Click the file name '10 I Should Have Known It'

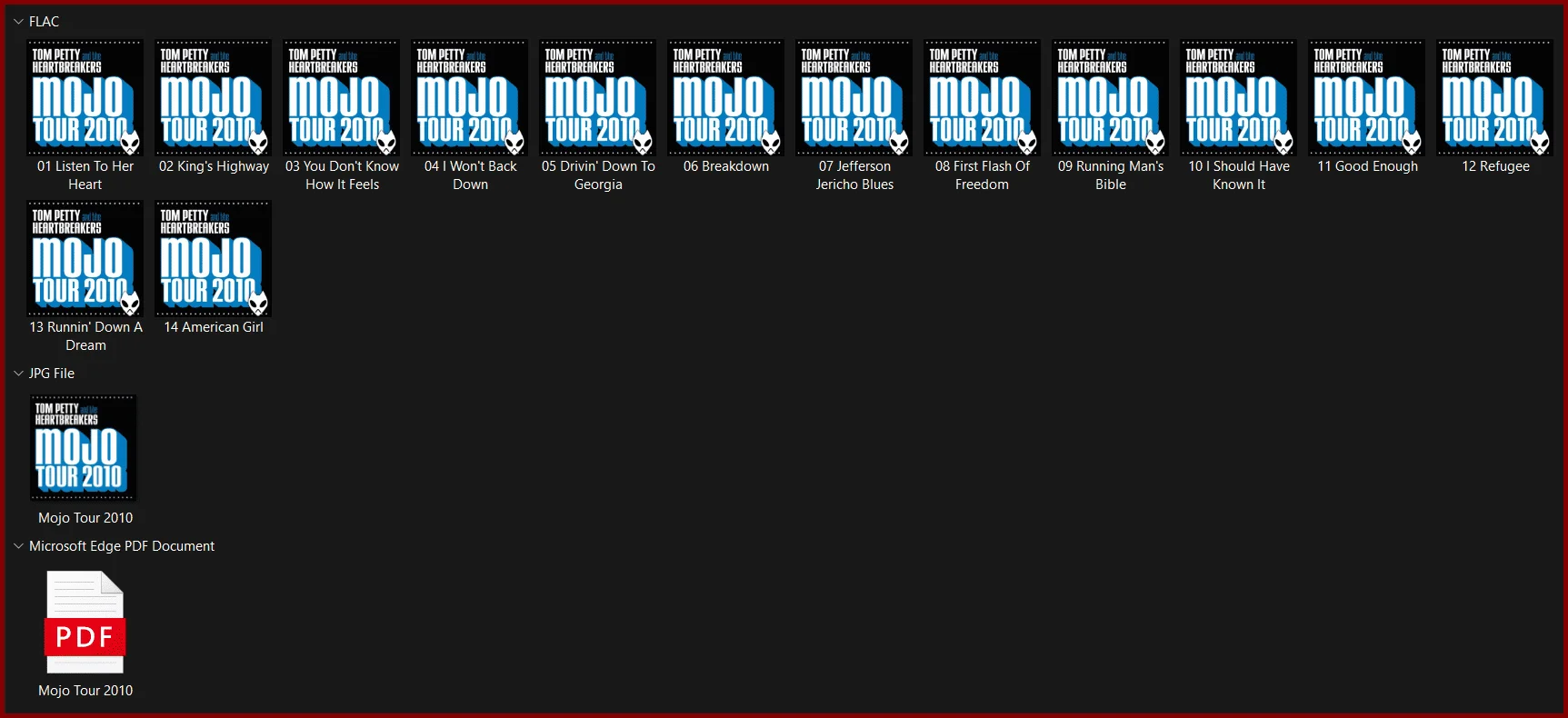1239,175
